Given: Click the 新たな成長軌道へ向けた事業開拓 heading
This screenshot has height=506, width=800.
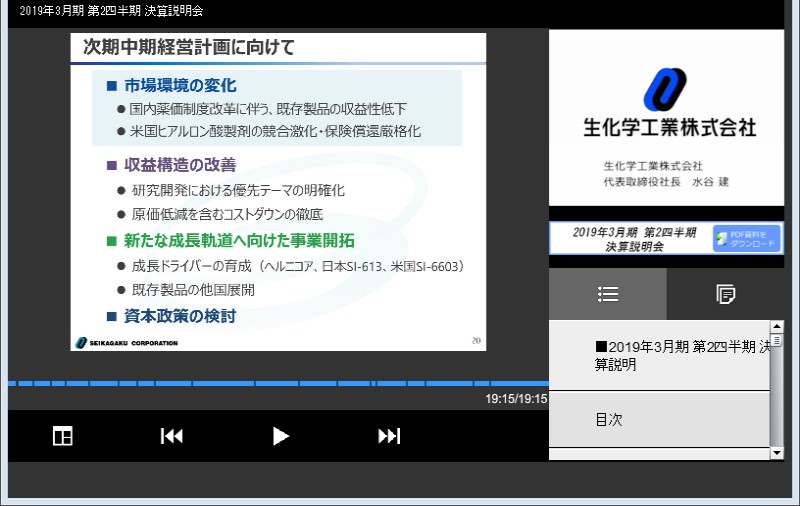Looking at the screenshot, I should pyautogui.click(x=239, y=241).
